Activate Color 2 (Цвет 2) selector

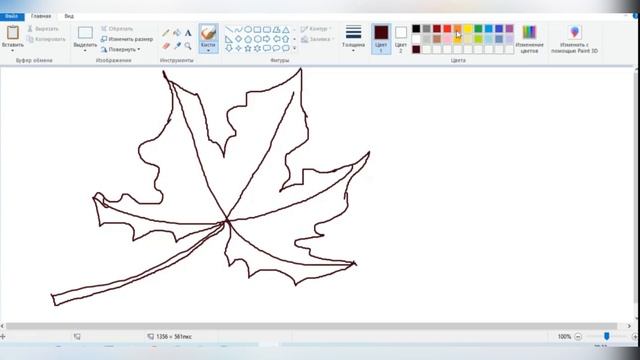coord(401,39)
